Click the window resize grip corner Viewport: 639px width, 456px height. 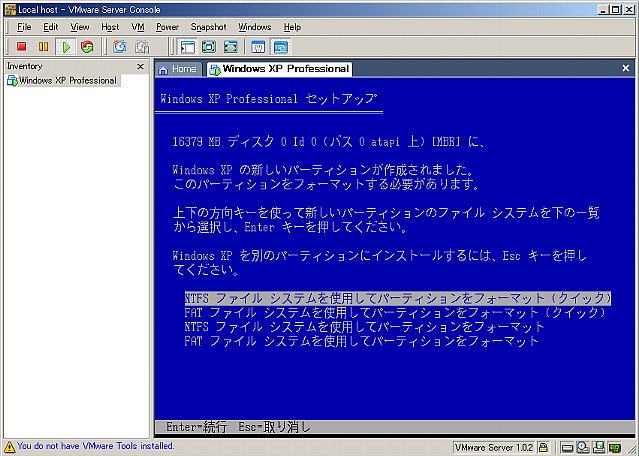coord(630,448)
